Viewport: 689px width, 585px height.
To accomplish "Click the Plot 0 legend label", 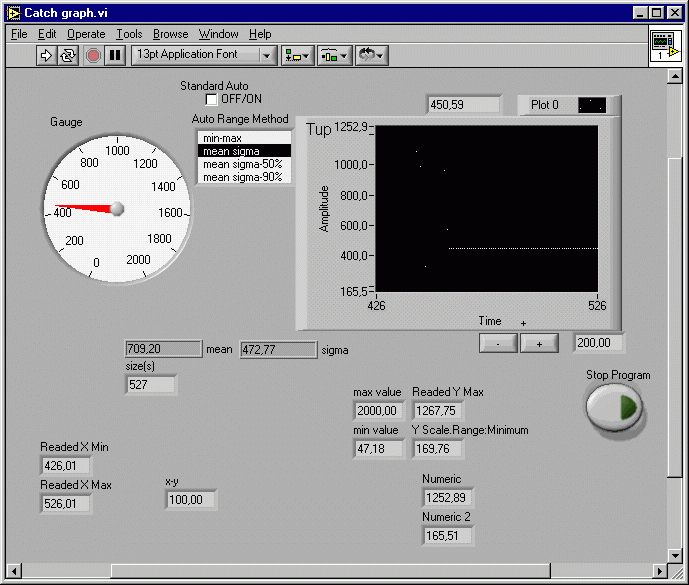I will point(544,105).
